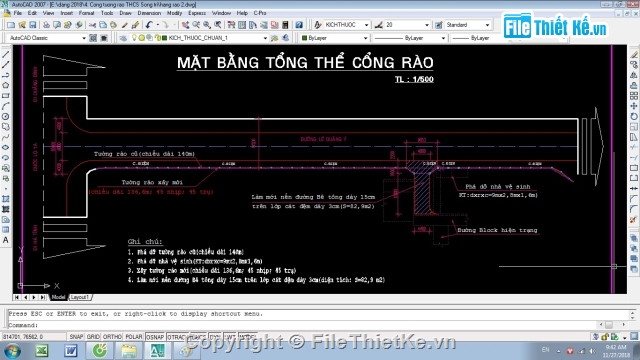Toggle OSNAP in status bar
Image resolution: width=640 pixels, height=360 pixels.
click(x=155, y=337)
